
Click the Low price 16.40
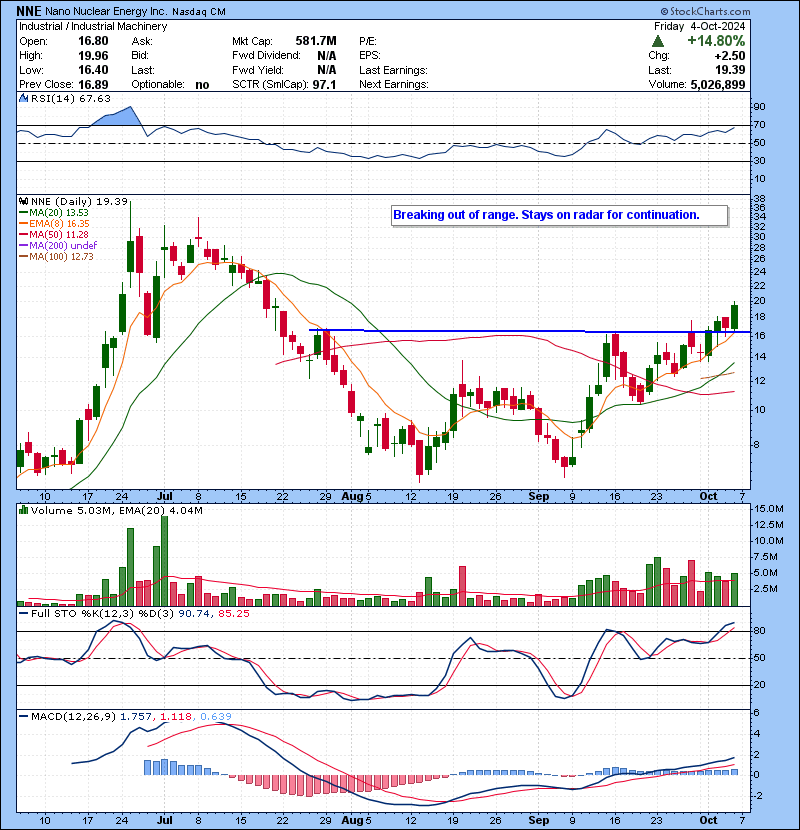(93, 70)
